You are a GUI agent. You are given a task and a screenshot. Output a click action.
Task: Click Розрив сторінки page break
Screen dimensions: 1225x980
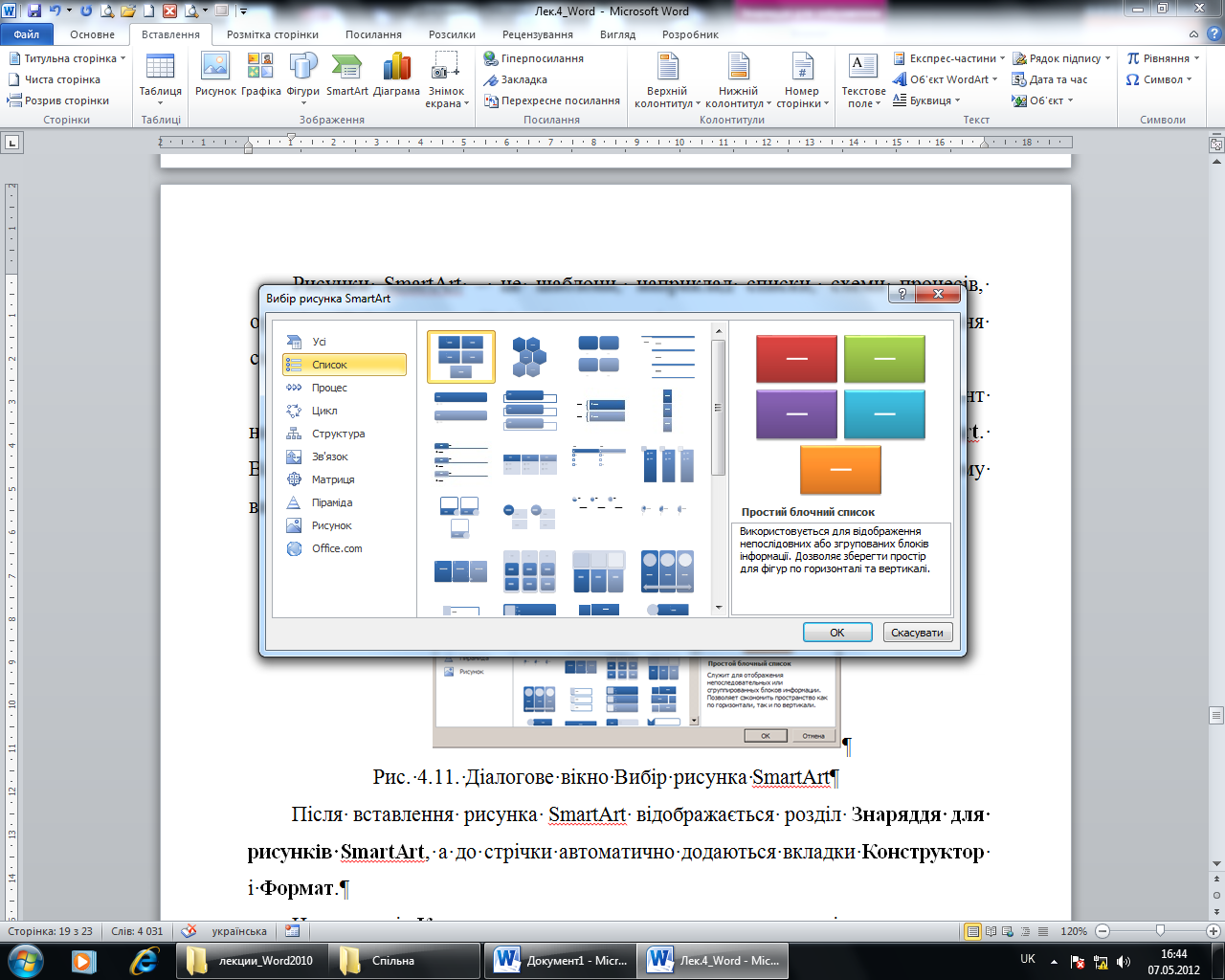click(x=58, y=100)
